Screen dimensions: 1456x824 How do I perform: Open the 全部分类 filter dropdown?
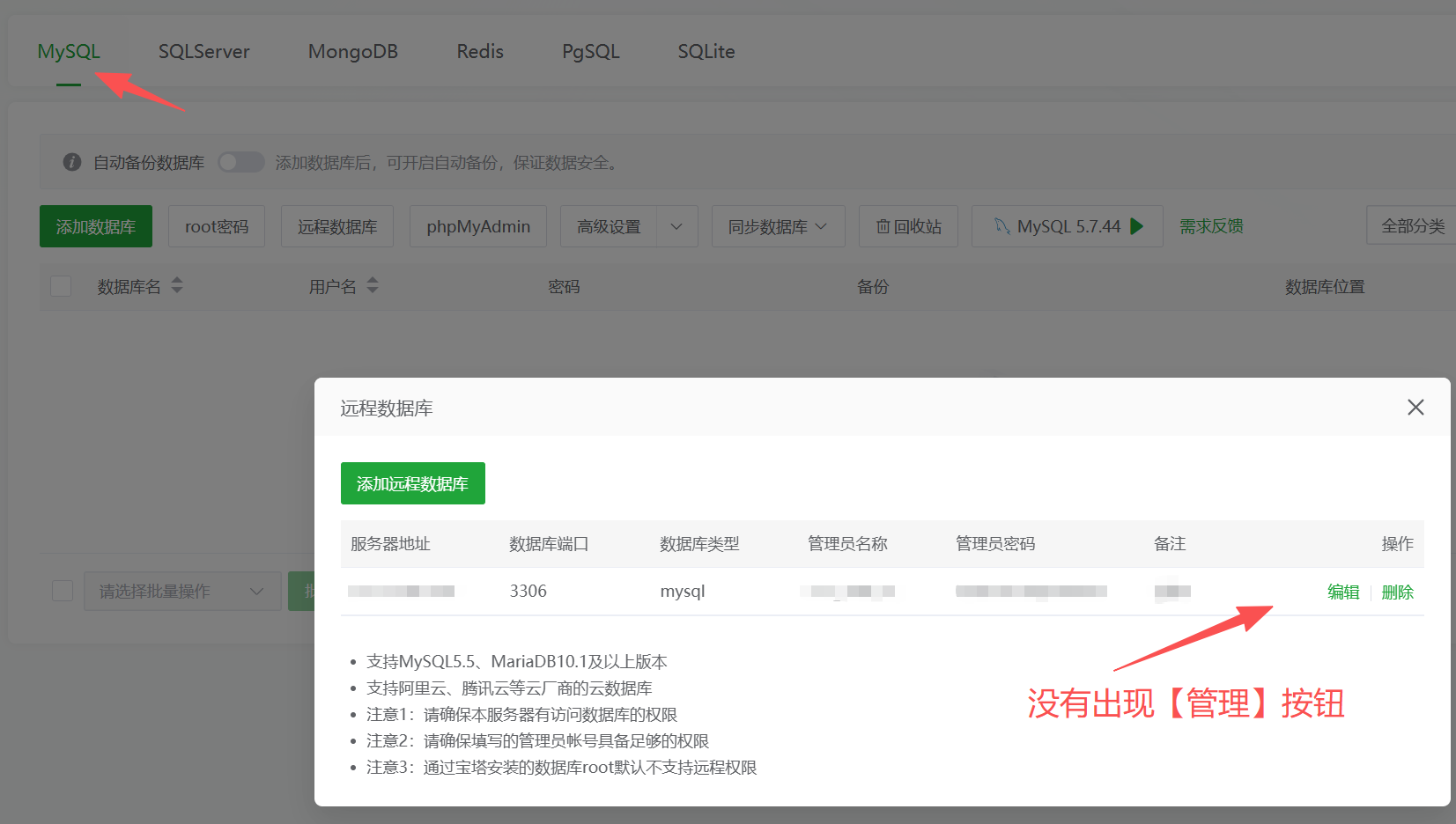tap(1412, 226)
